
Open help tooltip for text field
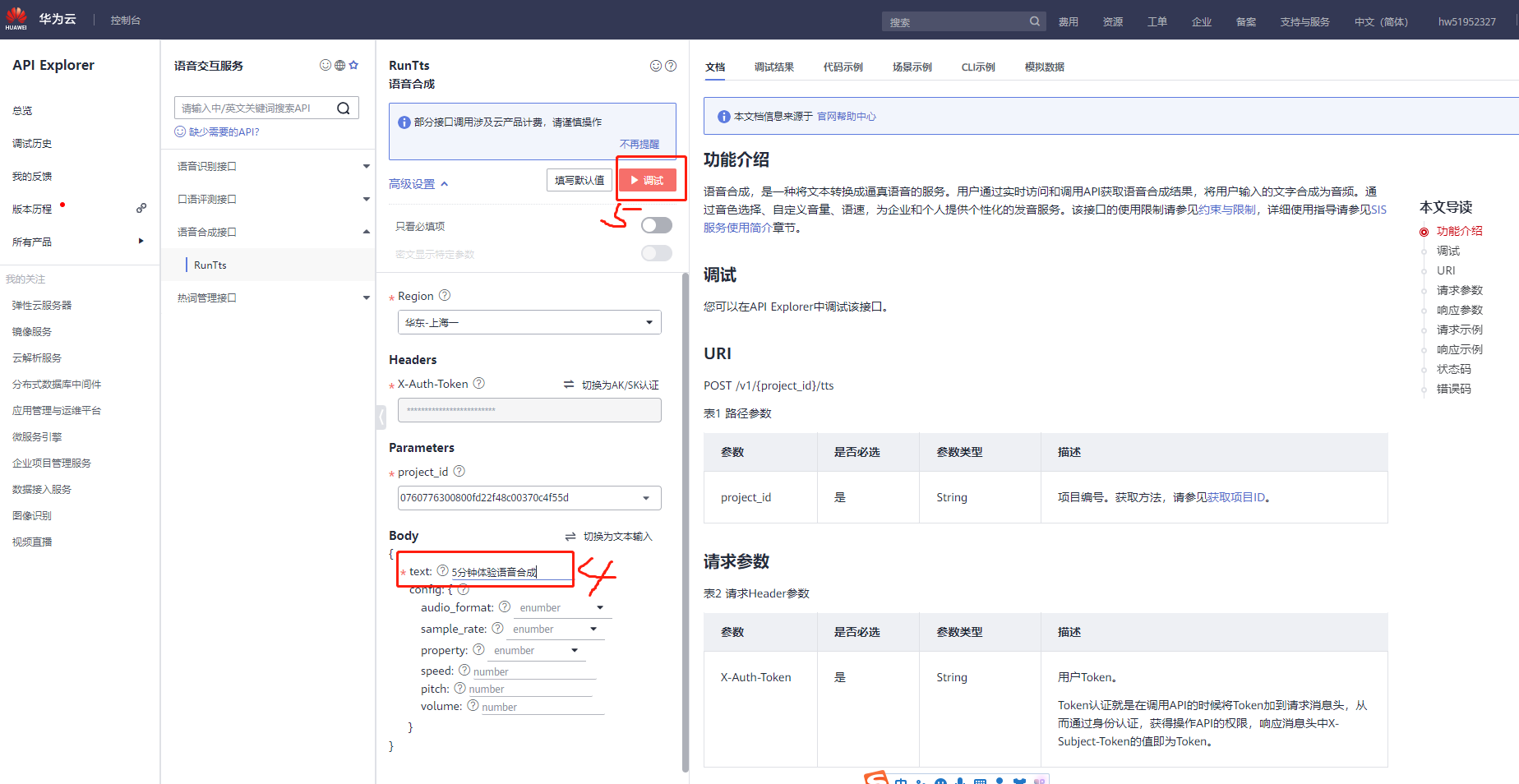click(x=442, y=570)
